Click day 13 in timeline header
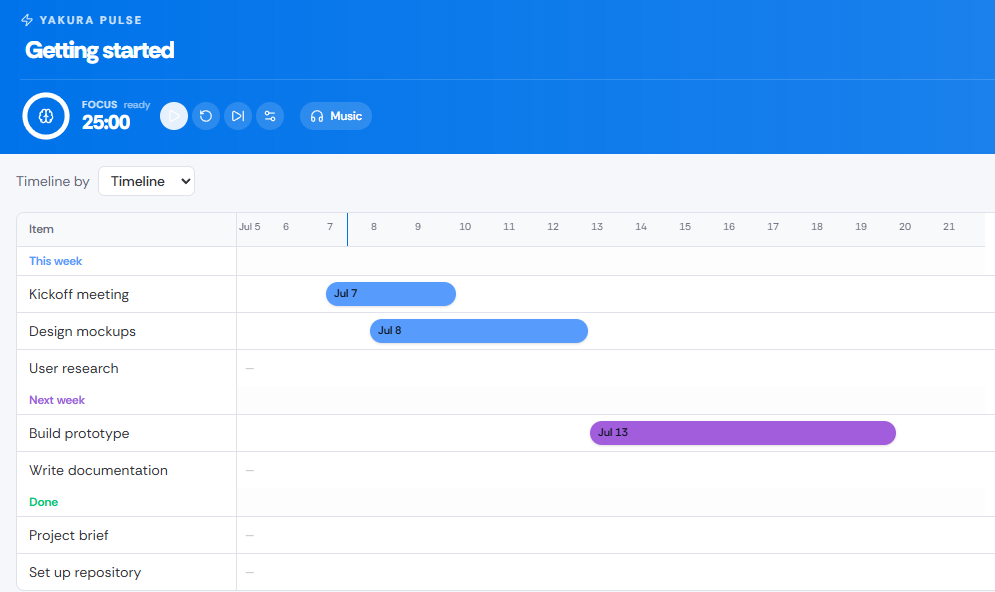The height and width of the screenshot is (592, 995). point(597,227)
